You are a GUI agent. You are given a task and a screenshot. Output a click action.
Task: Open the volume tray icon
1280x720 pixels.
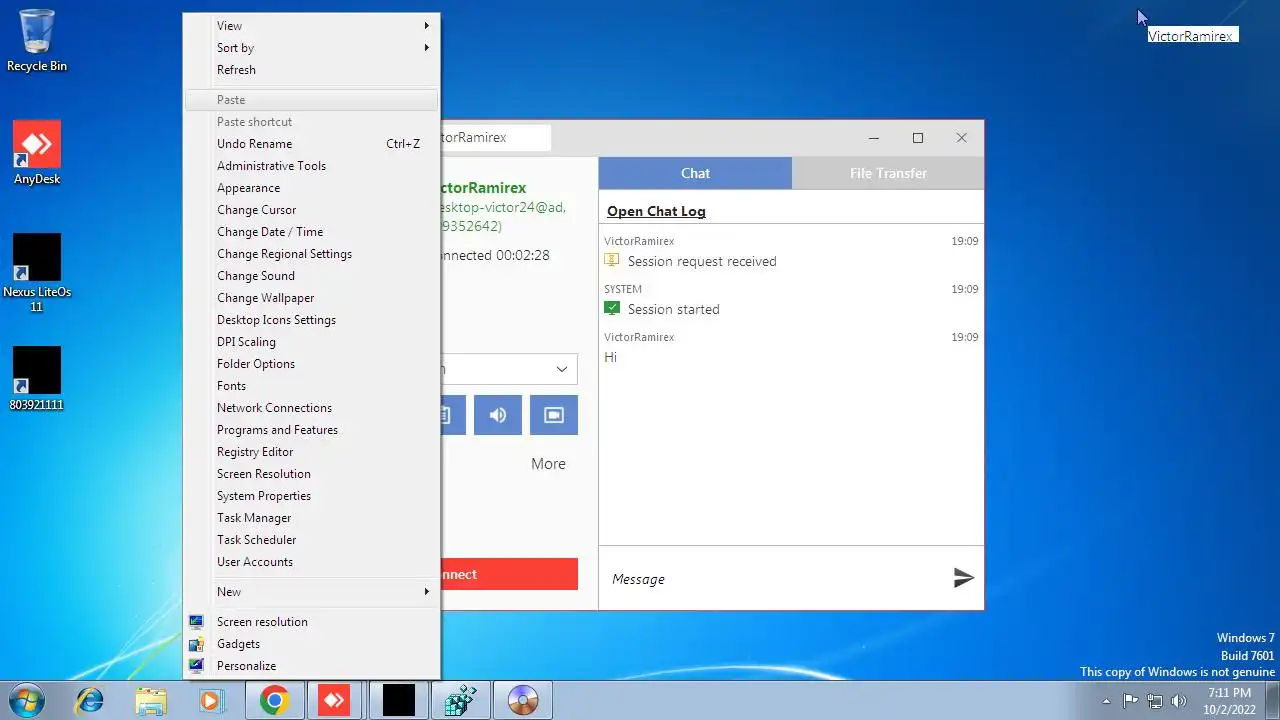coord(1179,701)
